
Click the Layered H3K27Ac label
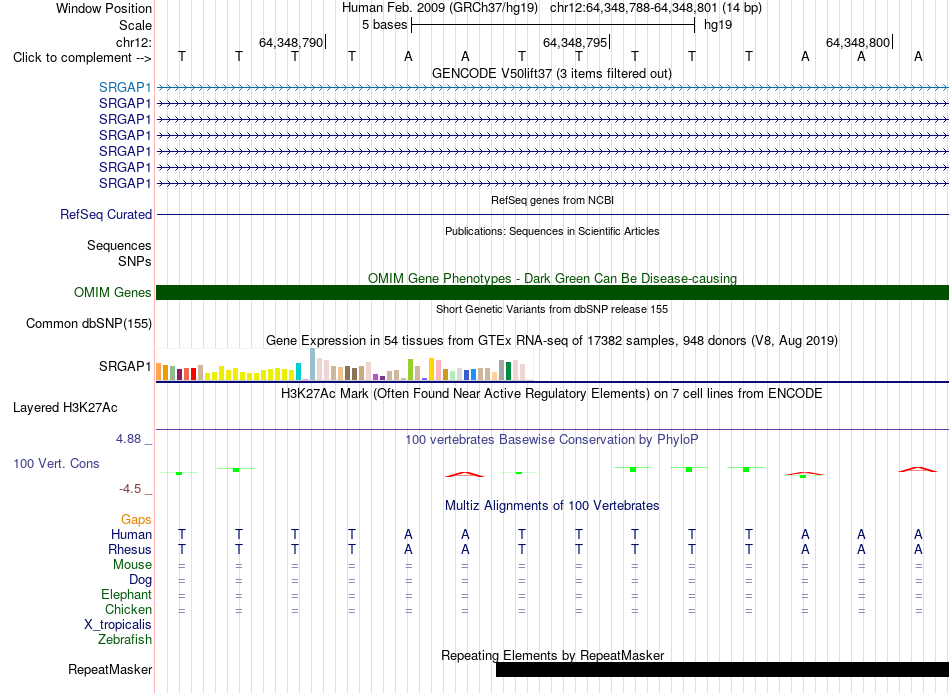[x=65, y=408]
